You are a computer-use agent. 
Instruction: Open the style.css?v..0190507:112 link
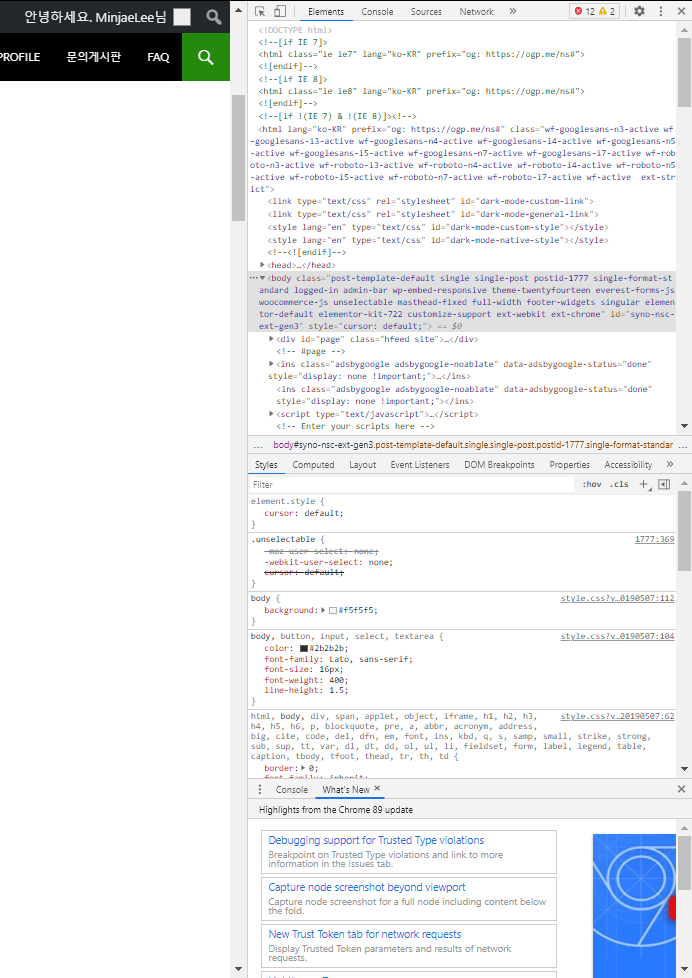(x=617, y=598)
